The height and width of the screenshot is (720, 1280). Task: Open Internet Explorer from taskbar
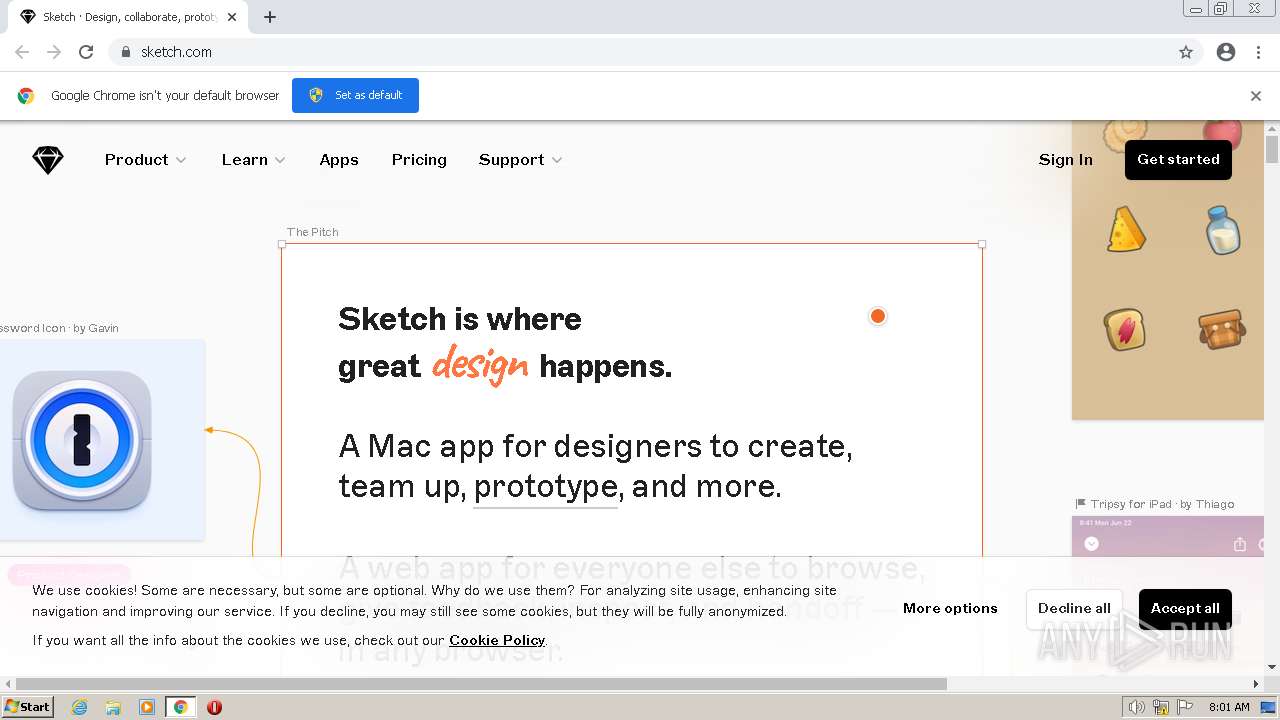(79, 707)
